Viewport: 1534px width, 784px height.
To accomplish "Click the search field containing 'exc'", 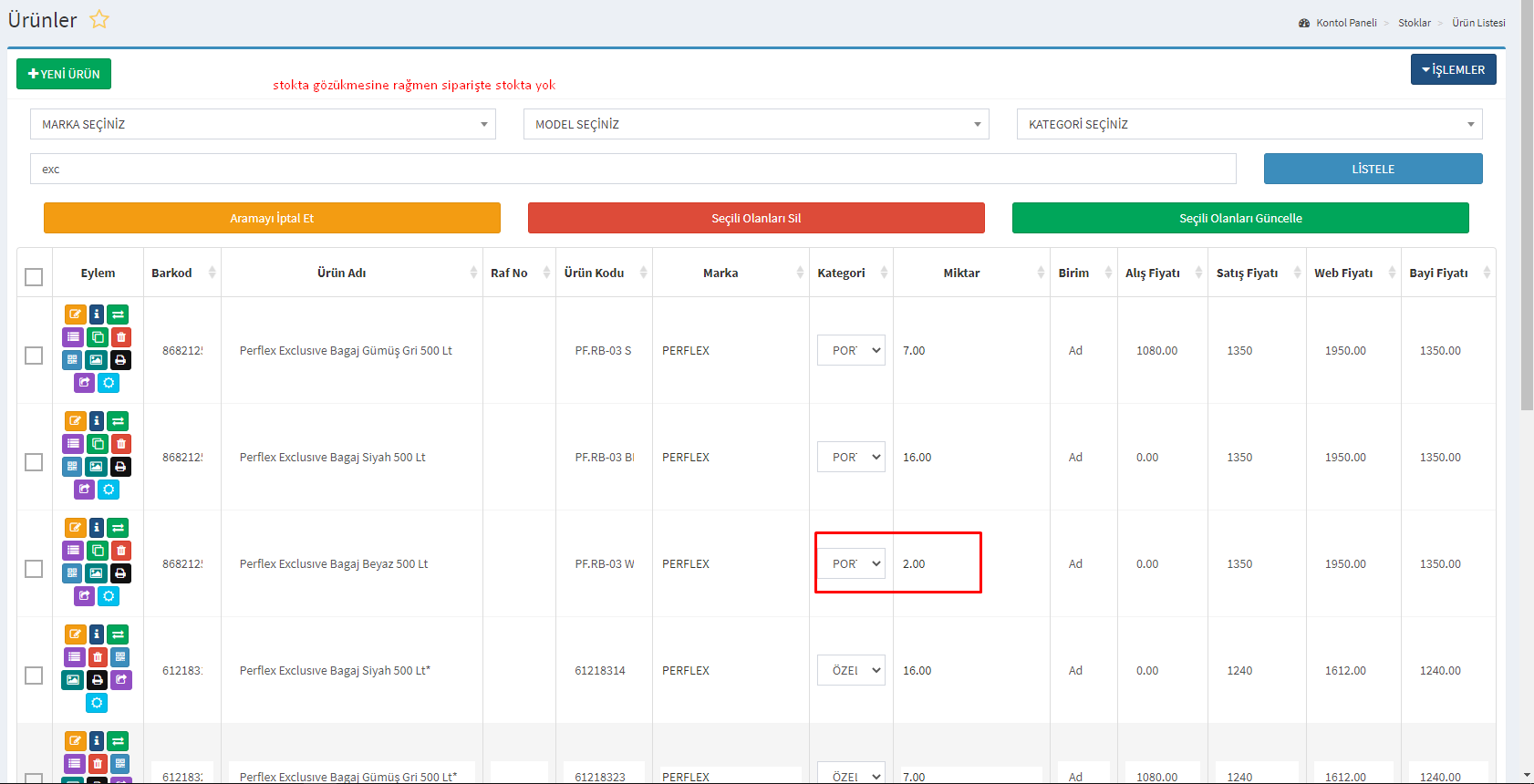I will tap(633, 170).
